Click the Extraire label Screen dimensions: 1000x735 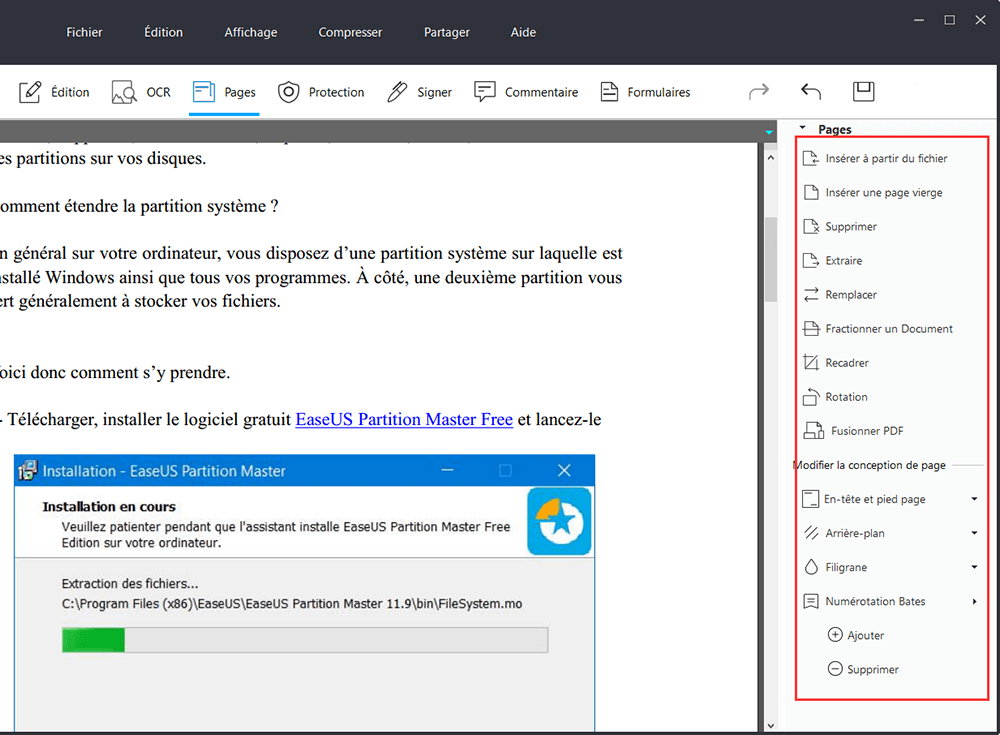(844, 260)
